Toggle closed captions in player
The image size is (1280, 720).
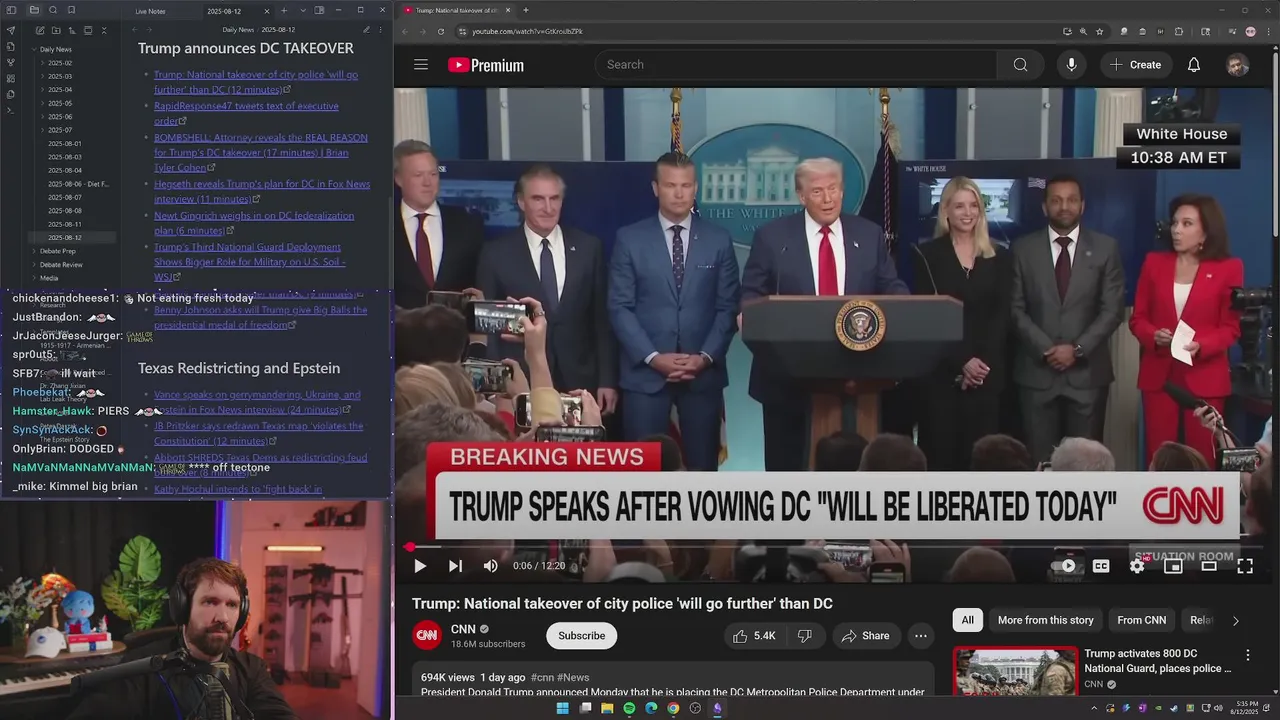(1101, 566)
